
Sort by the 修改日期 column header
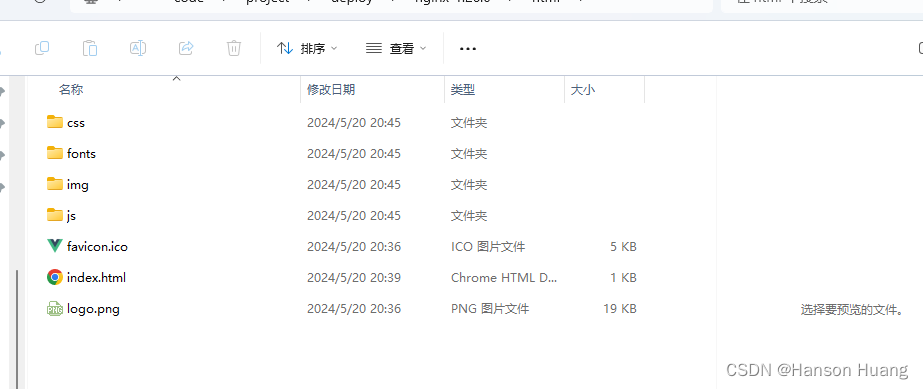[331, 89]
